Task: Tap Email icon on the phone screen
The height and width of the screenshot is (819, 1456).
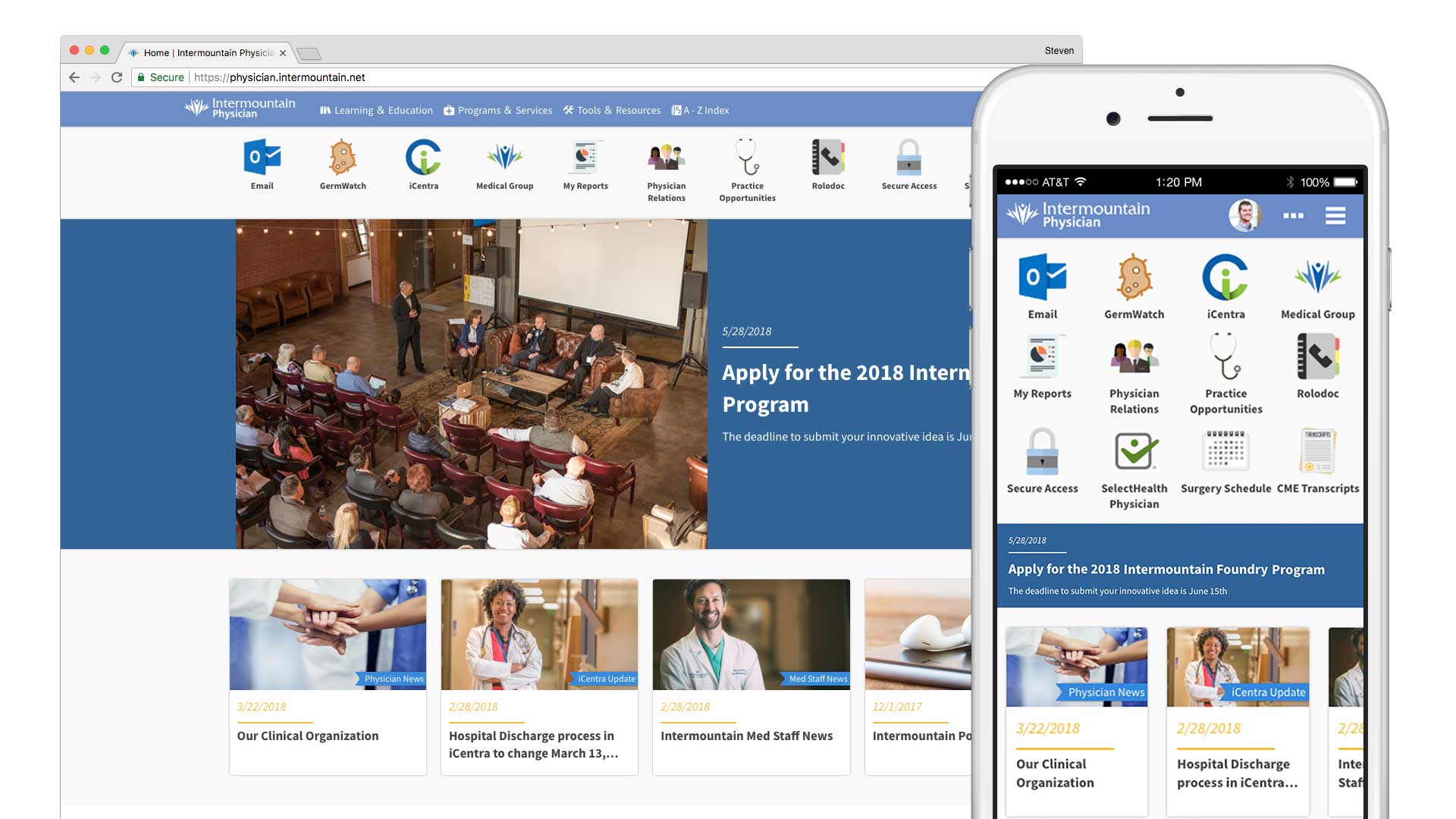Action: pos(1043,278)
